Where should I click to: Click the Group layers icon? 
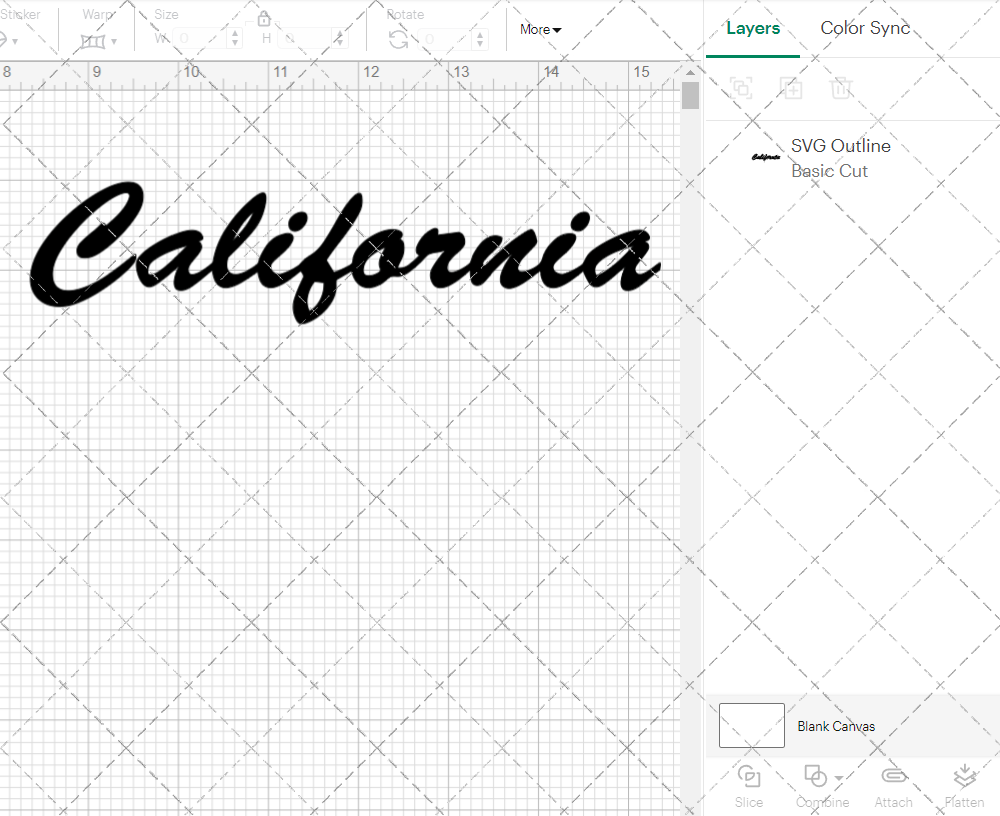[741, 88]
